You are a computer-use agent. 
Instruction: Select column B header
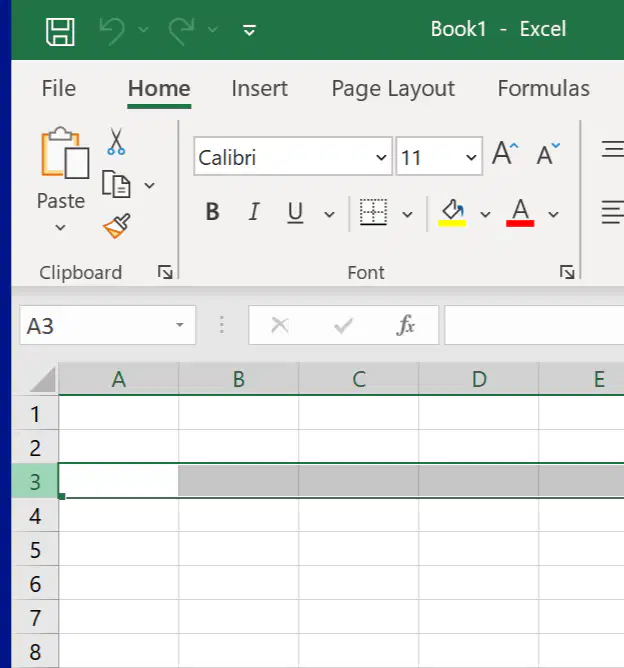pyautogui.click(x=239, y=379)
